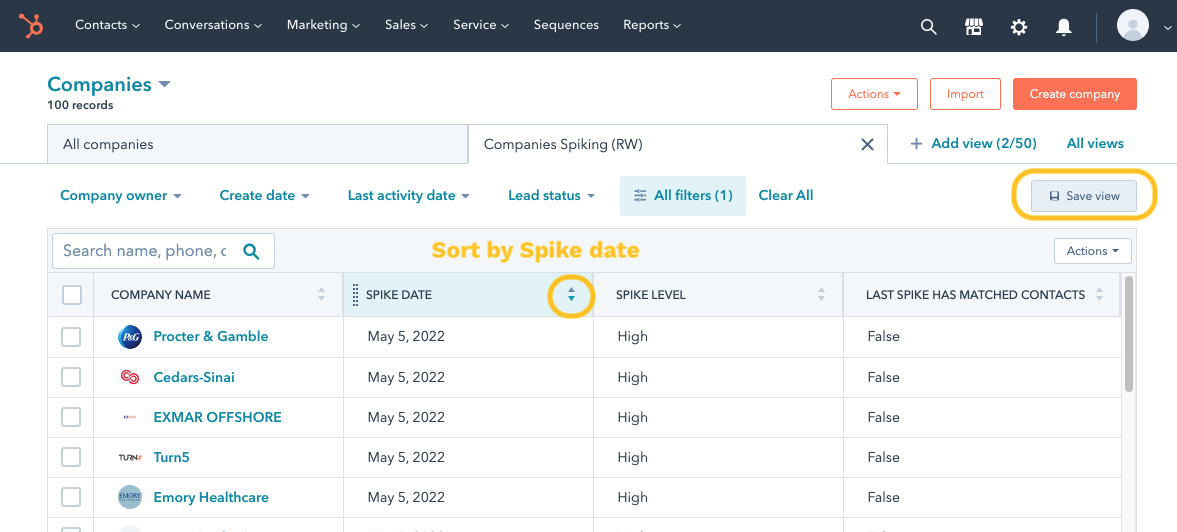The image size is (1177, 532).
Task: Close the Companies Spiking (RW) view tab
Action: (x=867, y=145)
